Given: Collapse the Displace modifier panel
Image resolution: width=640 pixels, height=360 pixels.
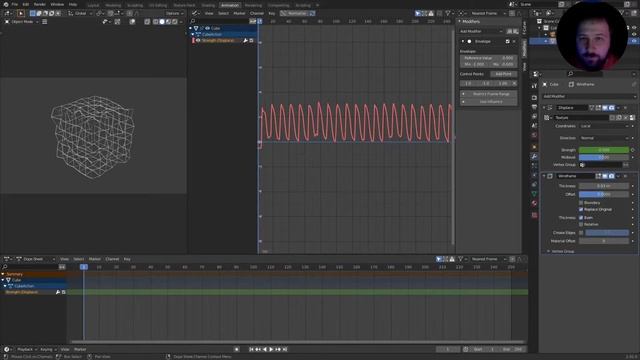Looking at the screenshot, I should [x=544, y=108].
